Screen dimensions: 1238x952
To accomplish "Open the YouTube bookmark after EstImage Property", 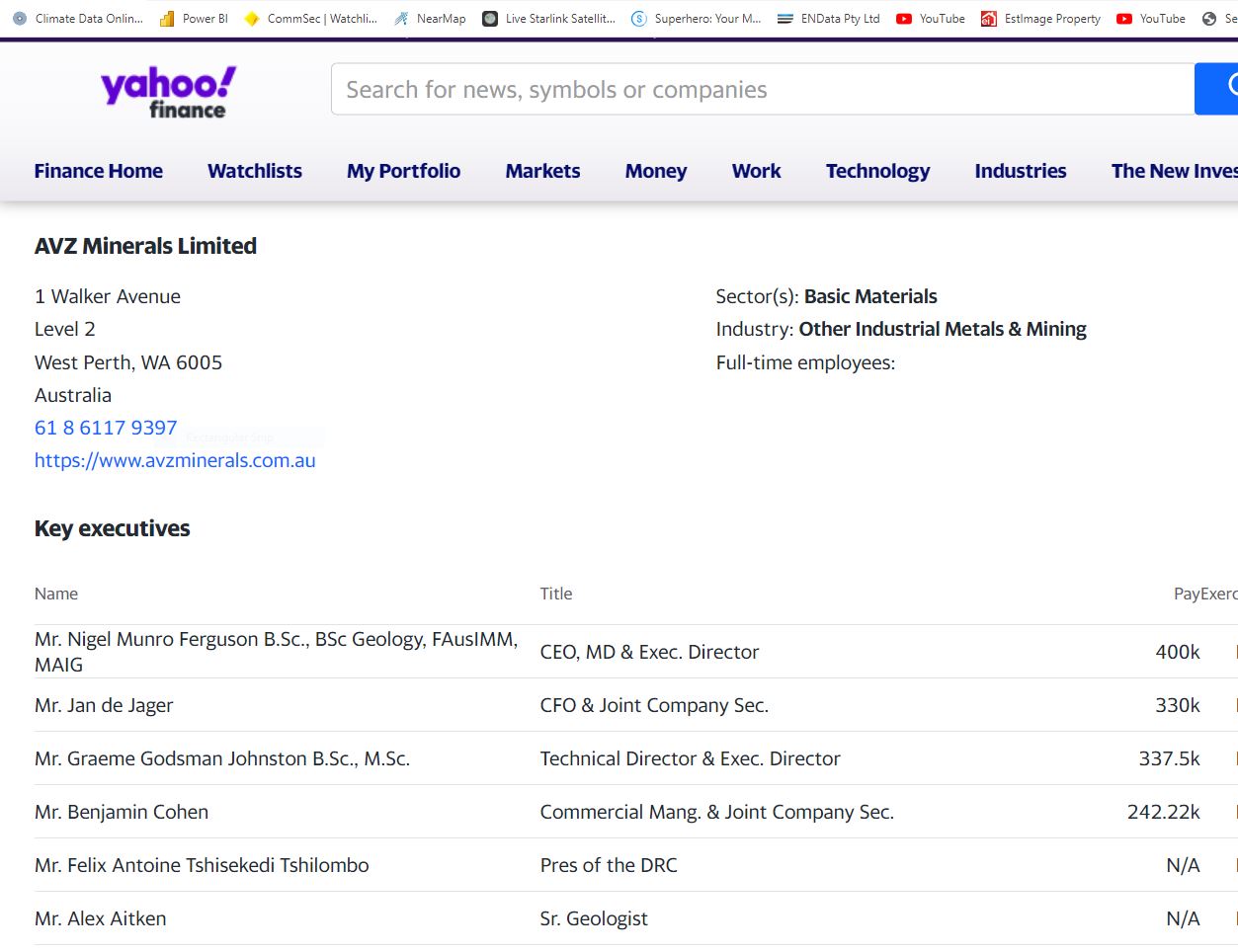I will 1151,19.
